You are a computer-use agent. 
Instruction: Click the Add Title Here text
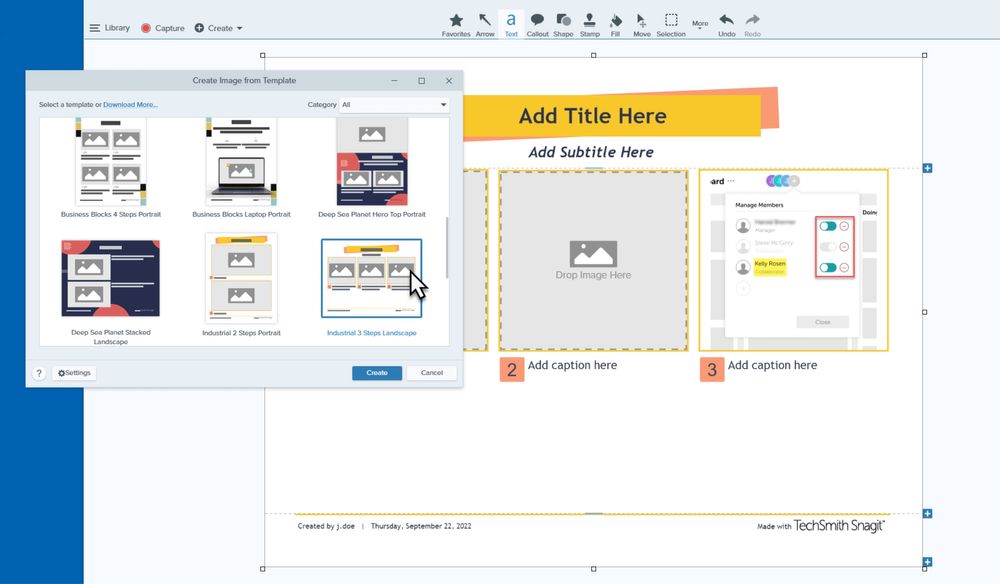tap(592, 116)
